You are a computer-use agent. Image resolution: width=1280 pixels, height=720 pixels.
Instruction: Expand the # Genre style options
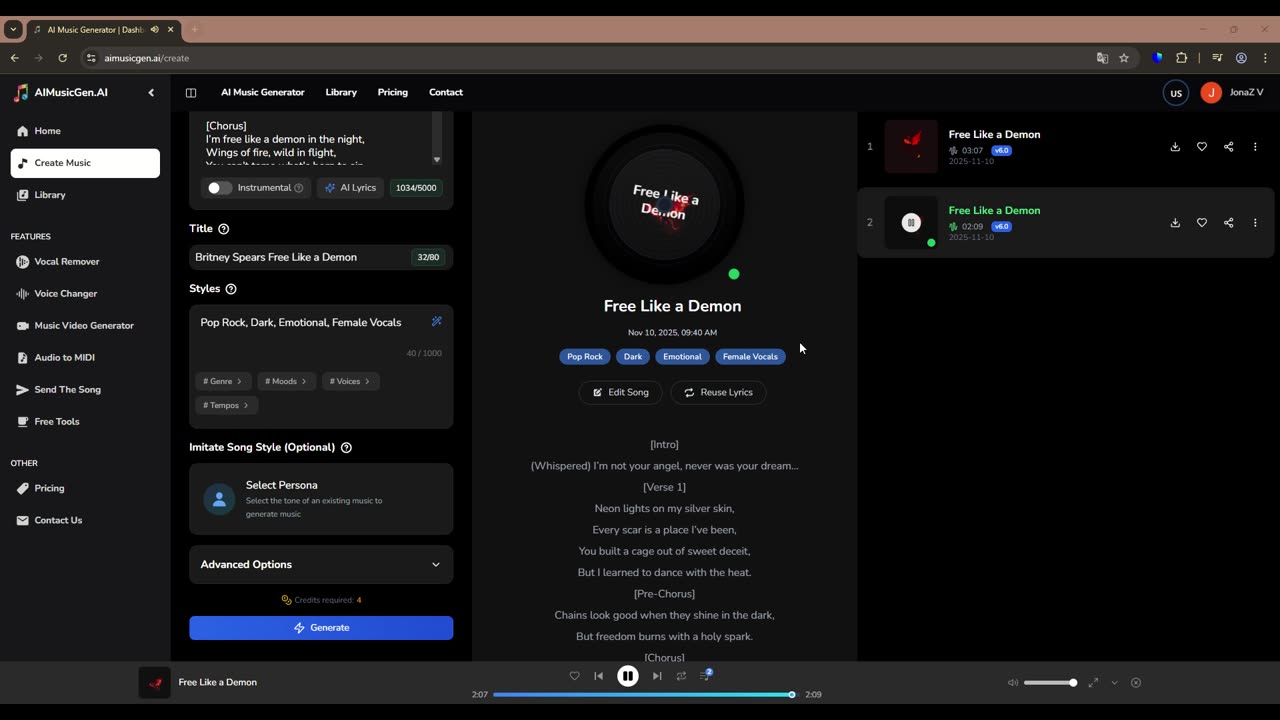[x=222, y=381]
